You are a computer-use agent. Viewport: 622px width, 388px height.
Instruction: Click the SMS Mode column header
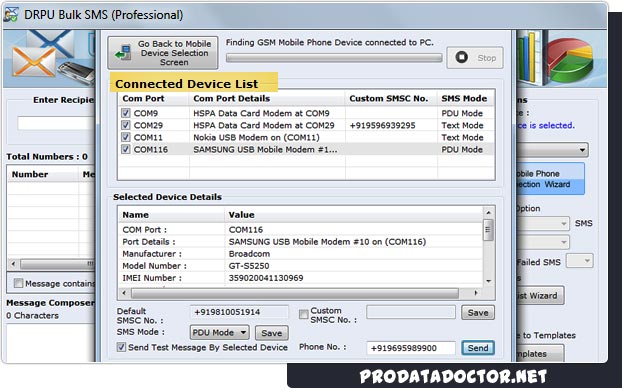pos(466,98)
